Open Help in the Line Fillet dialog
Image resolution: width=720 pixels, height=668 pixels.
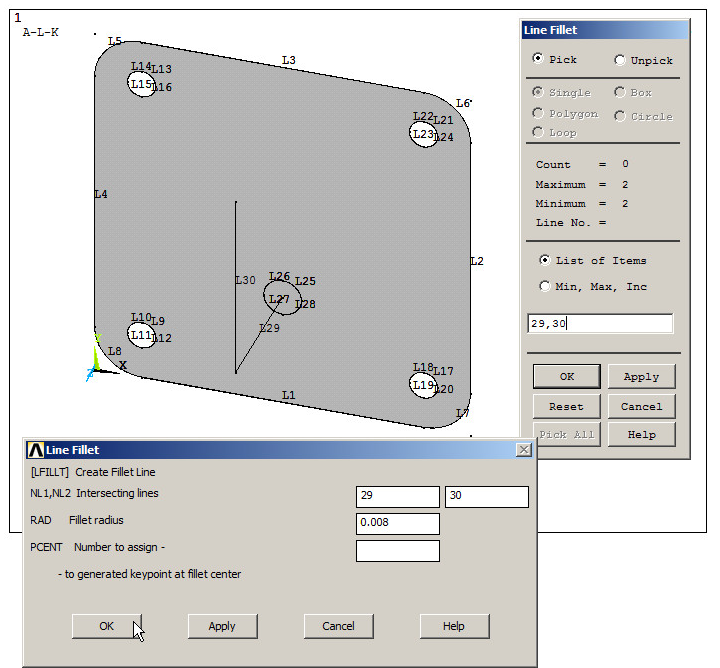pos(454,626)
